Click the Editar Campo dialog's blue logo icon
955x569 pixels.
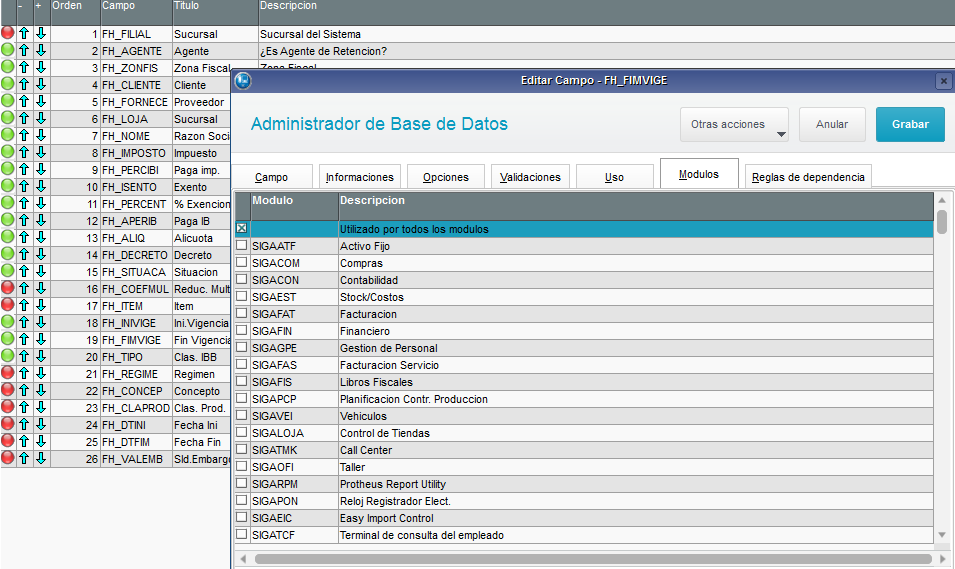[x=243, y=80]
